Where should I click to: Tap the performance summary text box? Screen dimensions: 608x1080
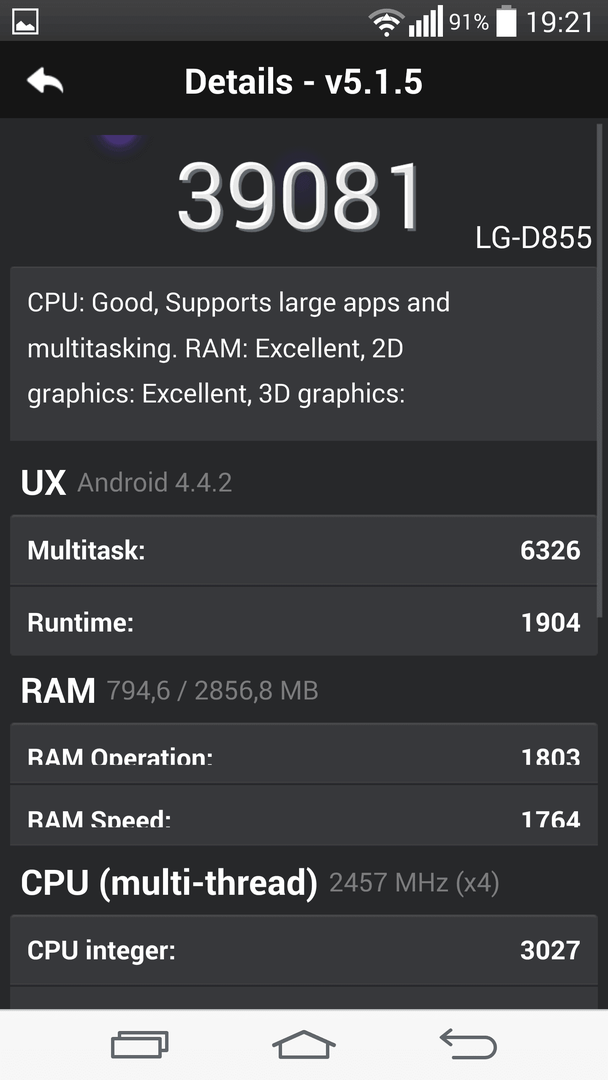pyautogui.click(x=304, y=354)
